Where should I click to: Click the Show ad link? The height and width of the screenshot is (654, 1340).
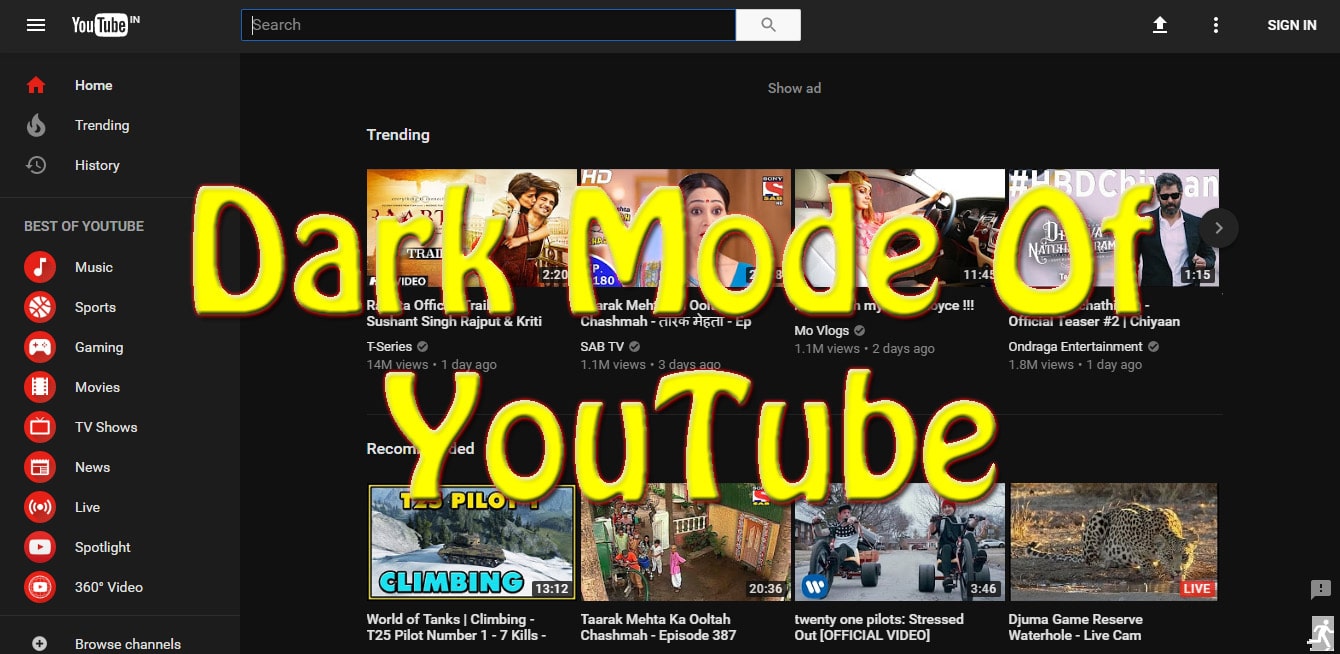click(794, 88)
